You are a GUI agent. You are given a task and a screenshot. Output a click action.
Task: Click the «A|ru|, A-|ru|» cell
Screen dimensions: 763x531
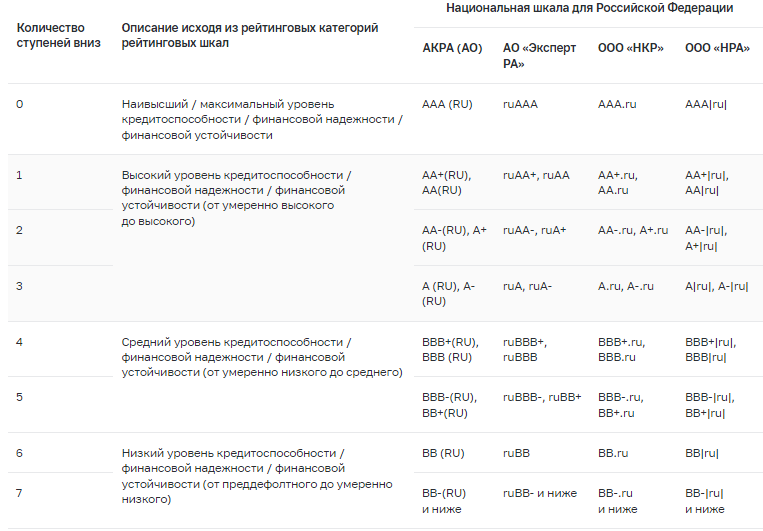[x=717, y=286]
